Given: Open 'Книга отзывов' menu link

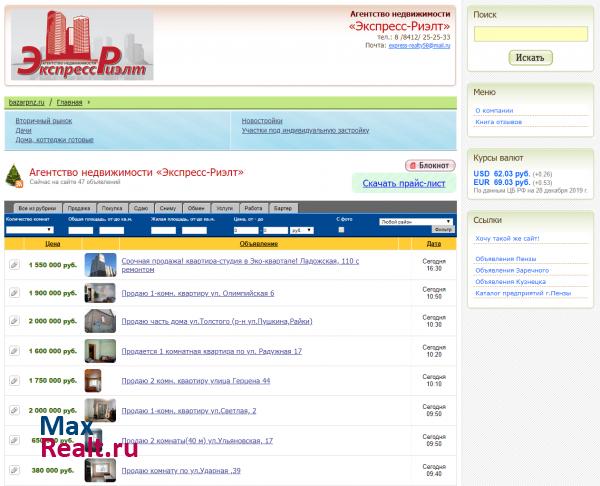Looking at the screenshot, I should click(499, 122).
